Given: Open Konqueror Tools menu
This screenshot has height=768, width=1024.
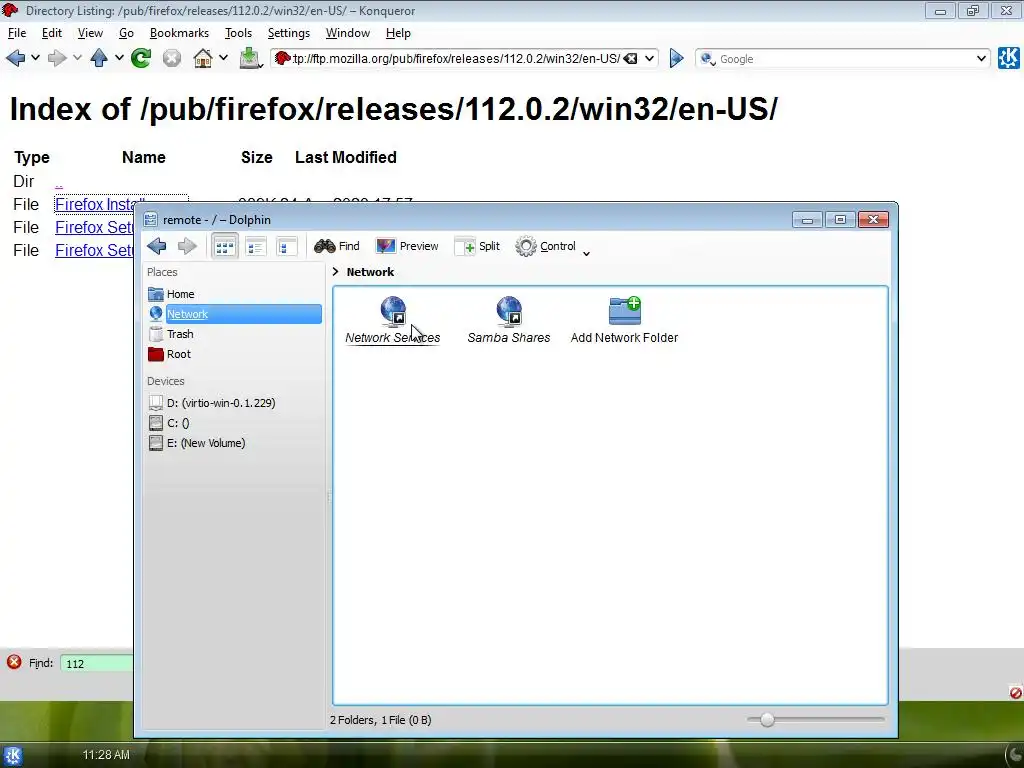Looking at the screenshot, I should pyautogui.click(x=238, y=33).
